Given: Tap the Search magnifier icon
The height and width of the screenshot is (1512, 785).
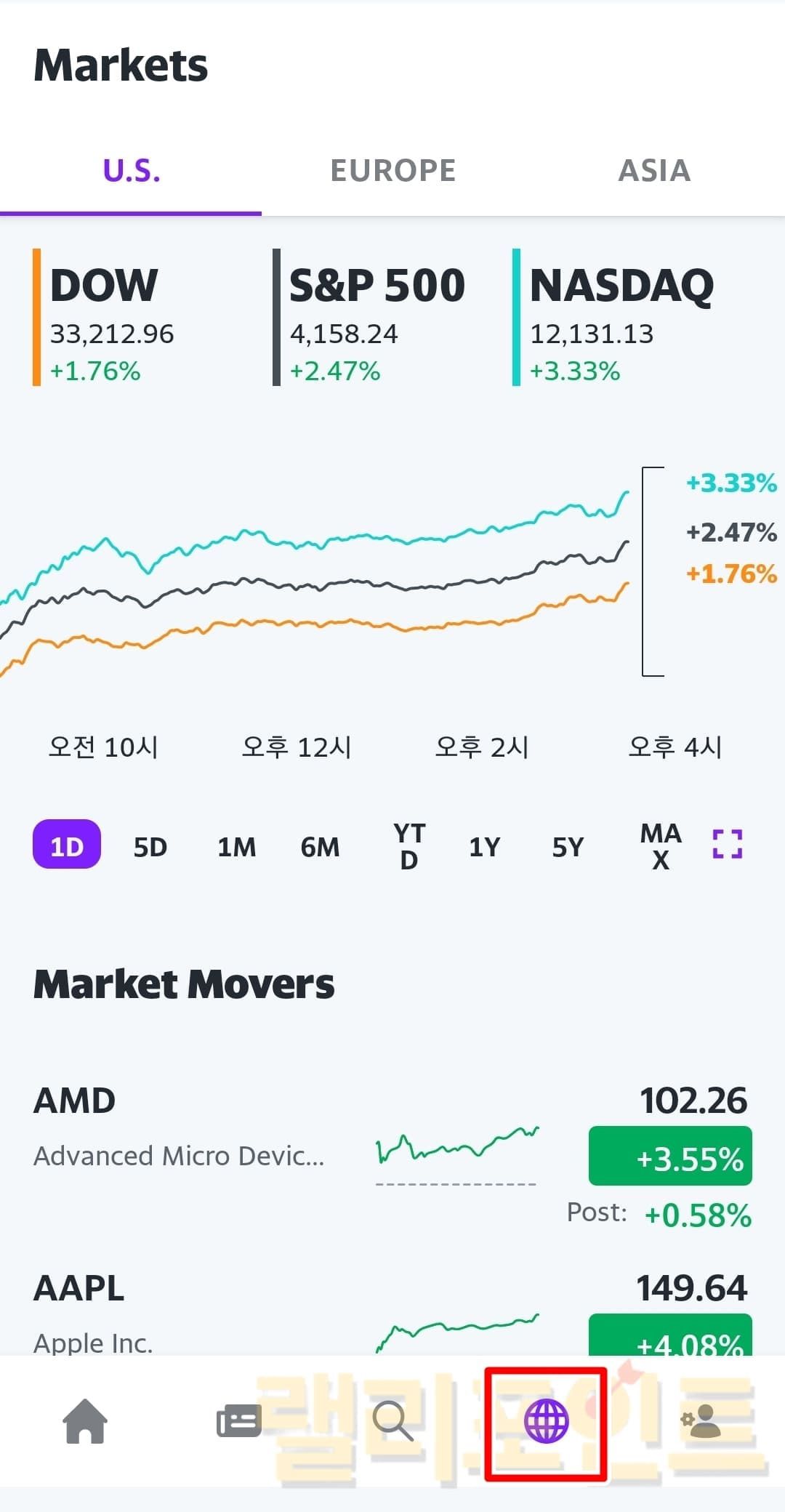Looking at the screenshot, I should pyautogui.click(x=392, y=1421).
